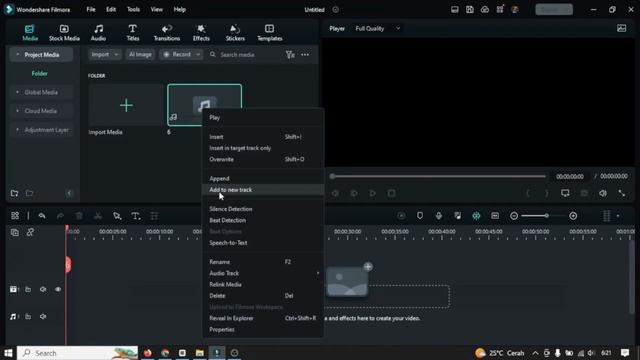The image size is (640, 360).
Task: Select Folder in Project Media
Action: (40, 73)
